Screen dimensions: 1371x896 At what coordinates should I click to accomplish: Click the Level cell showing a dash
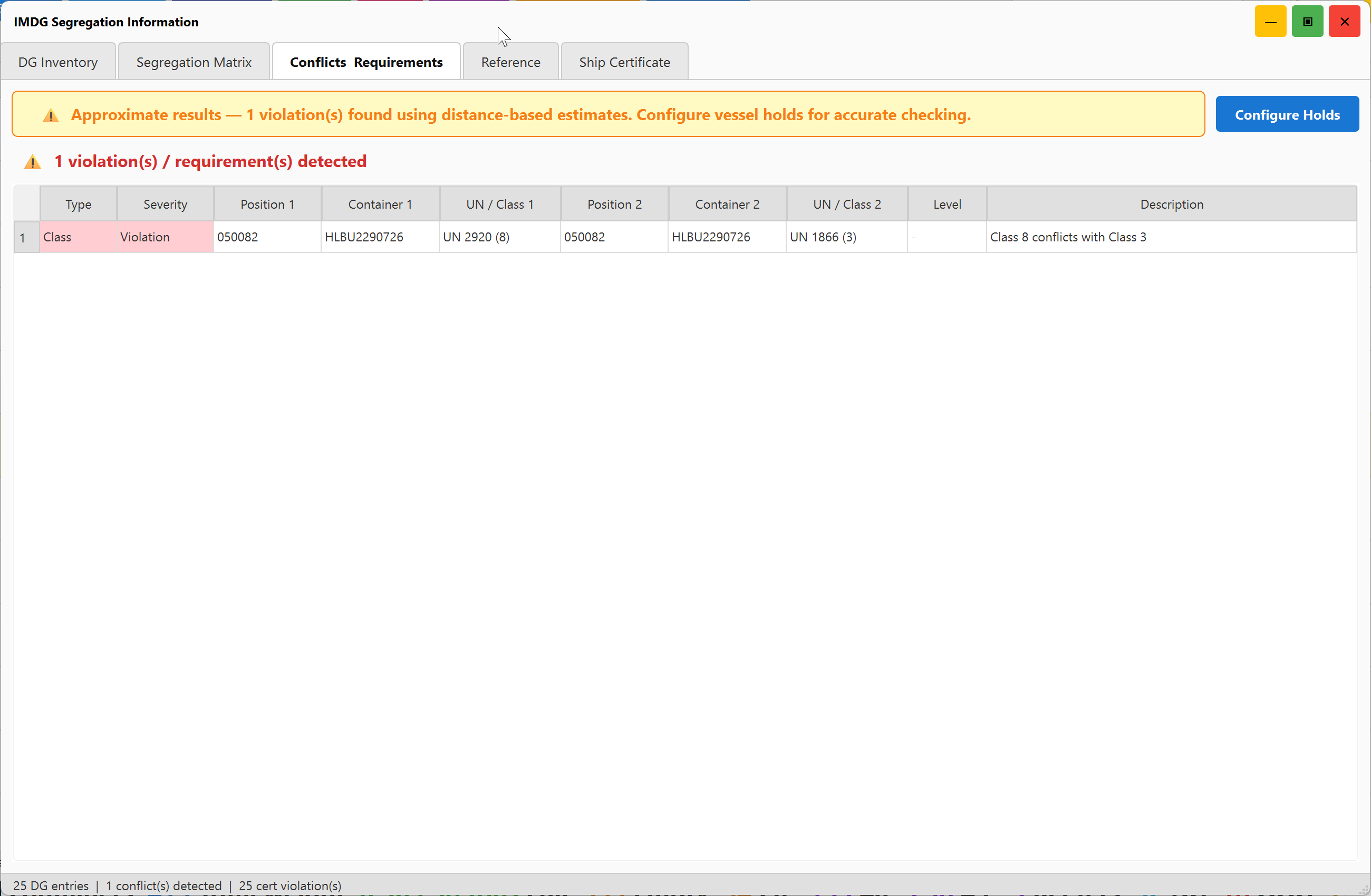click(947, 237)
